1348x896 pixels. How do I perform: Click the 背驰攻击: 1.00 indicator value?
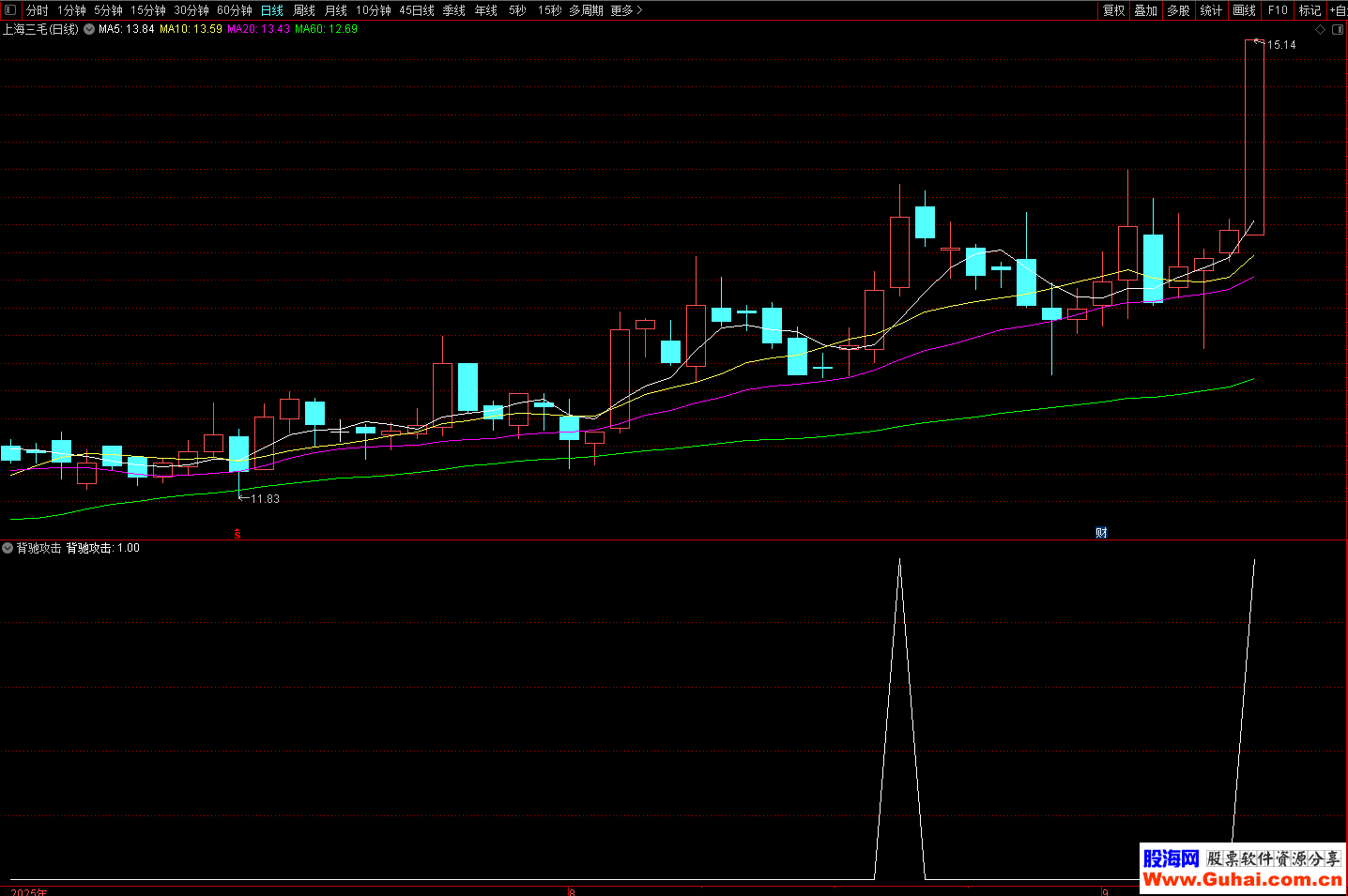tap(102, 548)
